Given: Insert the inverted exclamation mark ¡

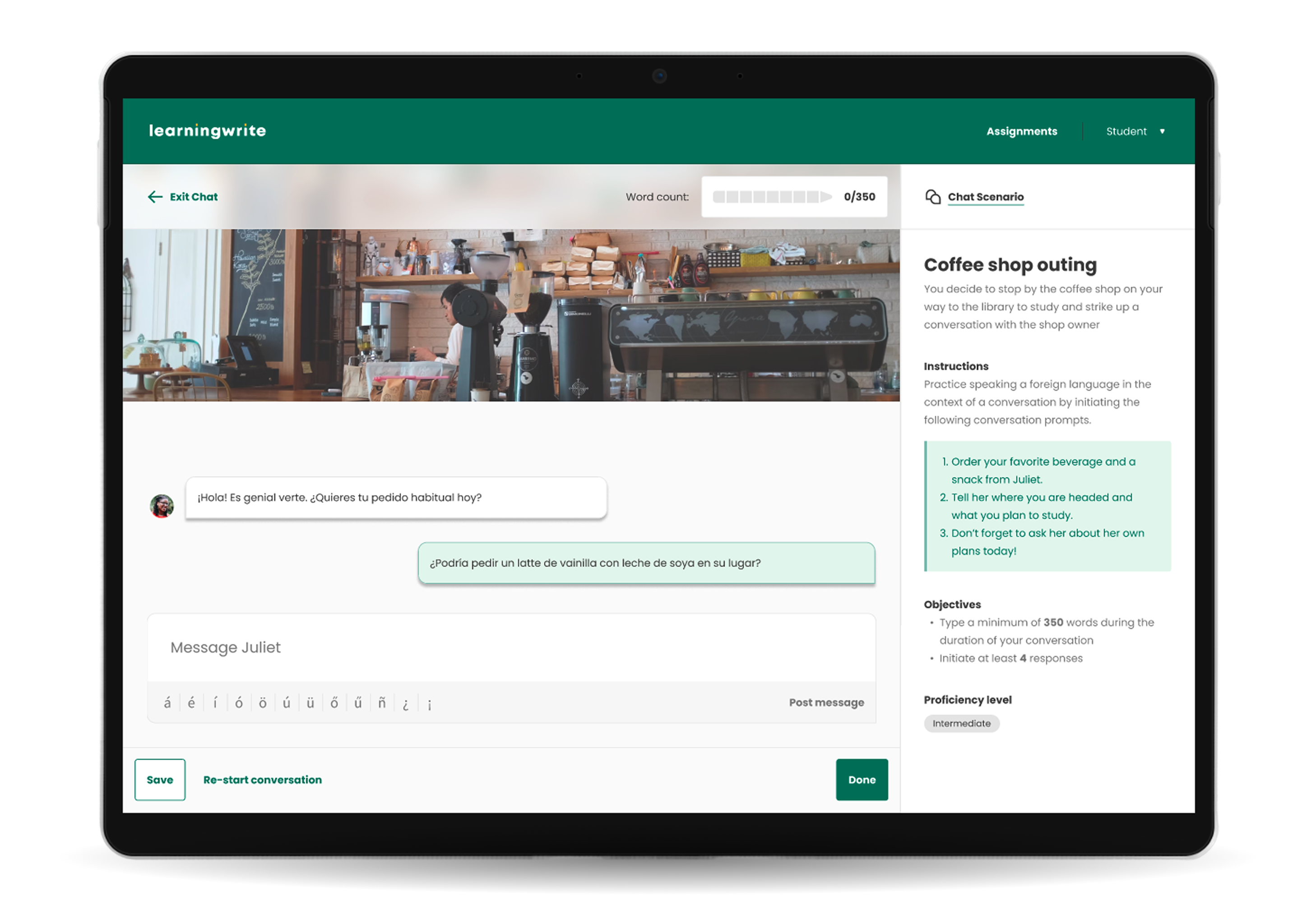Looking at the screenshot, I should point(429,703).
